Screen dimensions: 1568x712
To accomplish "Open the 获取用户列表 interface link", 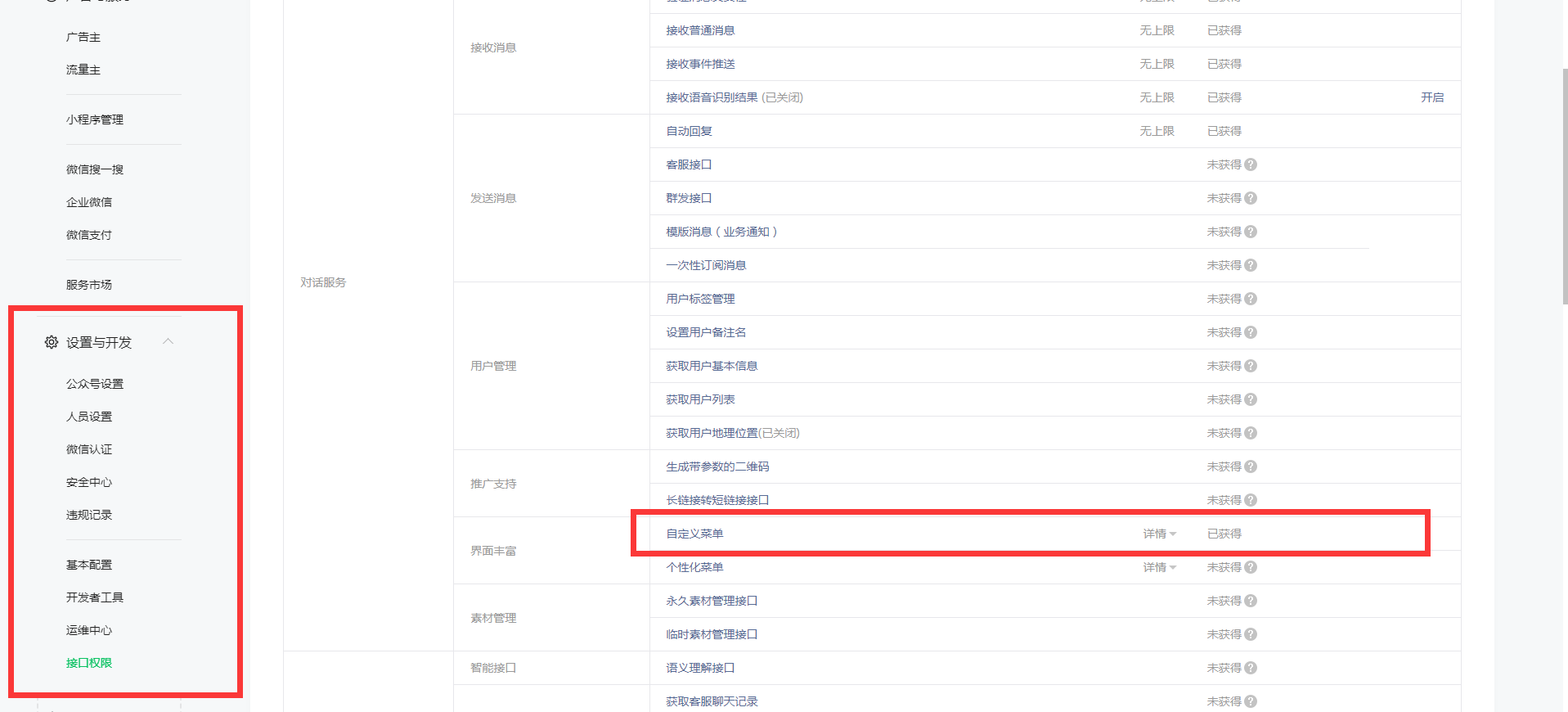I will (x=700, y=399).
